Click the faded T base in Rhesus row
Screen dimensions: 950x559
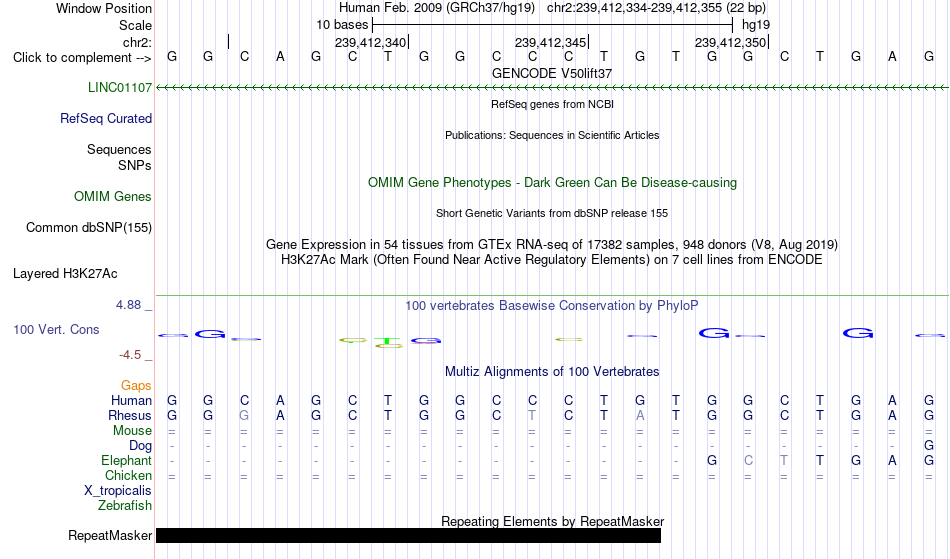click(x=532, y=415)
